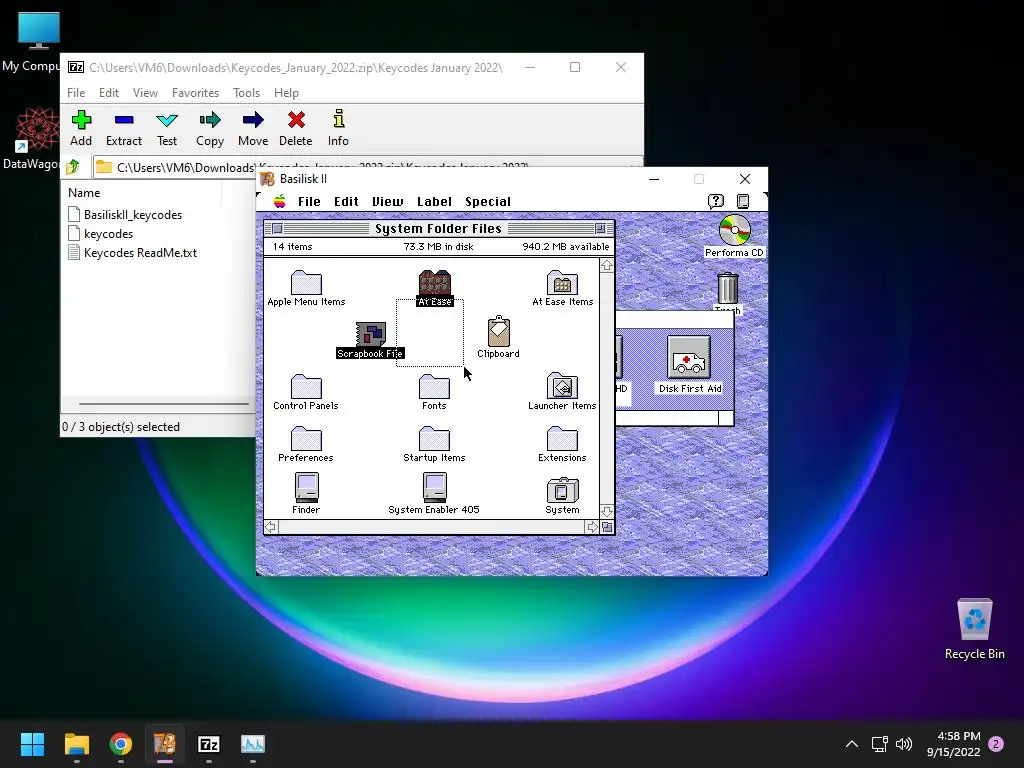Click the Delete icon in 7-Zip toolbar
Viewport: 1024px width, 768px height.
296,128
